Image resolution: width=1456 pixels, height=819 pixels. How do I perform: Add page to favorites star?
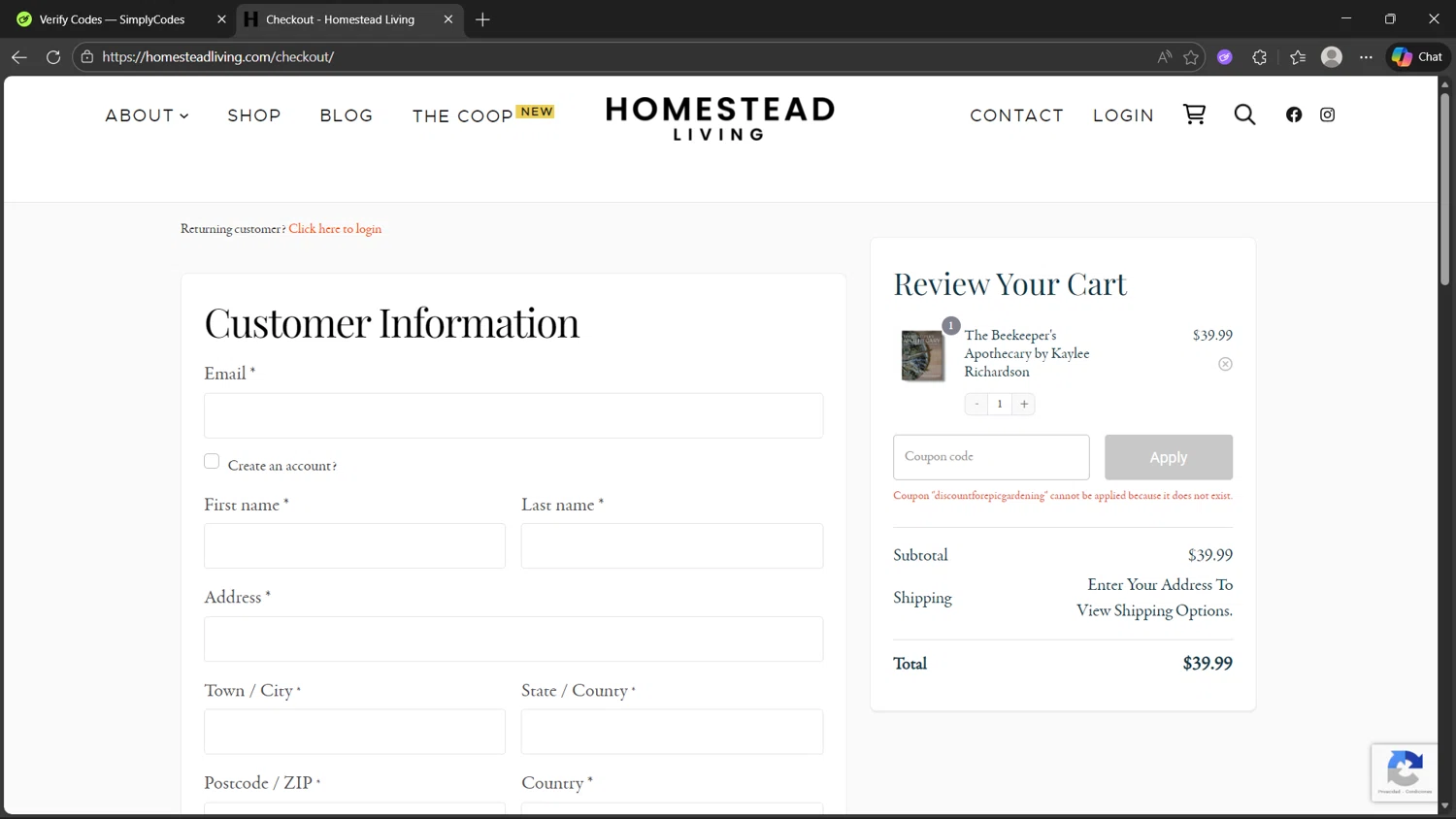coord(1191,57)
